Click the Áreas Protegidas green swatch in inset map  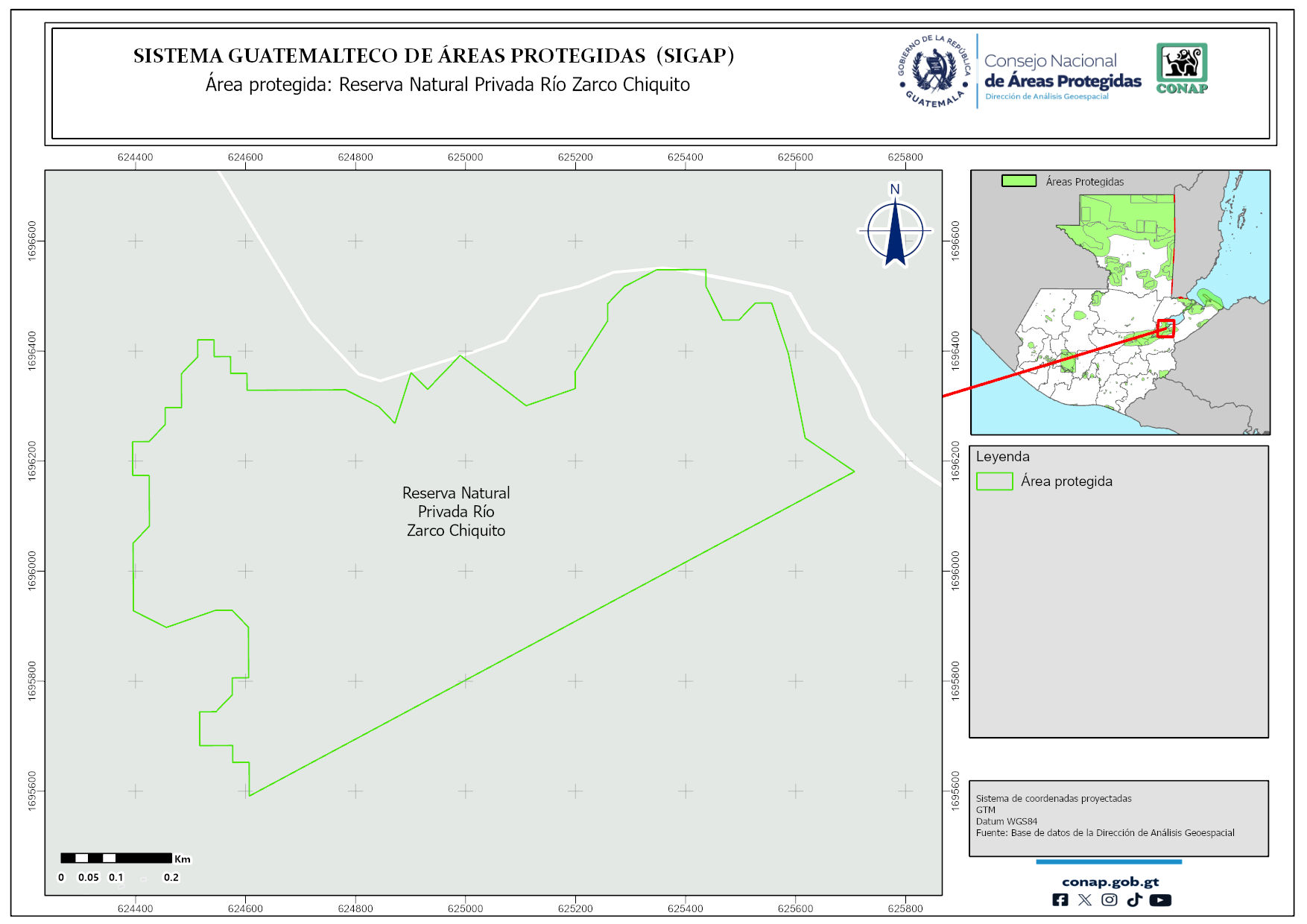(x=1019, y=181)
